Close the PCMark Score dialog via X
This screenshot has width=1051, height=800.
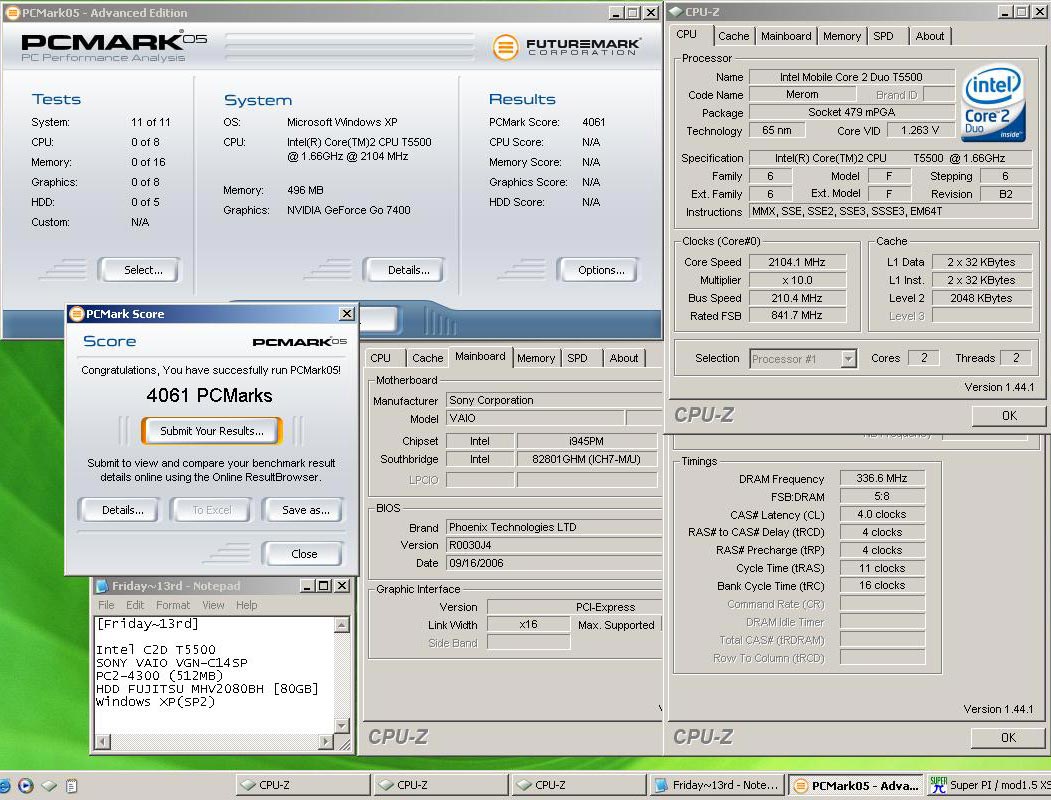(x=347, y=314)
